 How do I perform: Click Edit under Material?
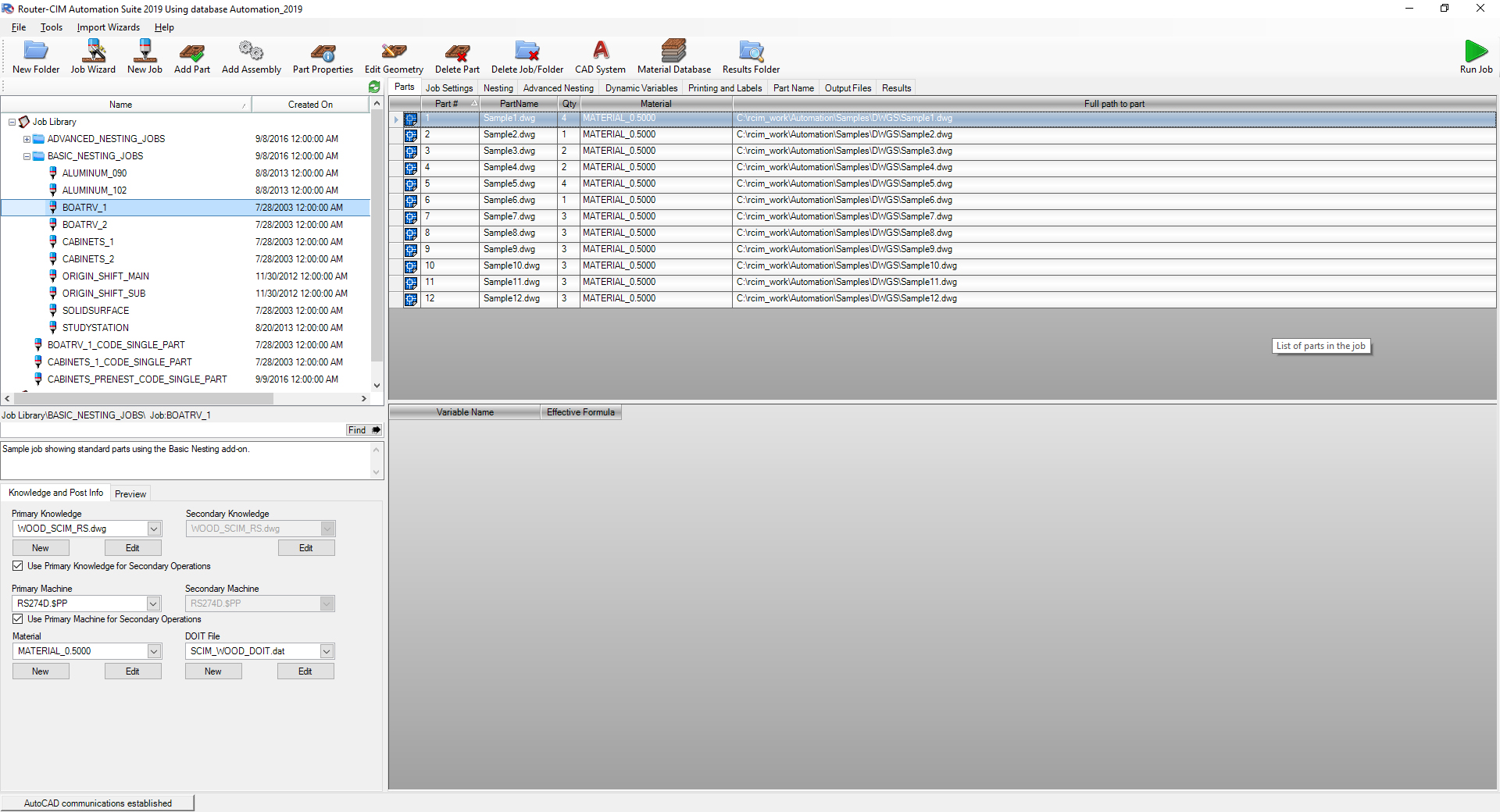coord(133,671)
